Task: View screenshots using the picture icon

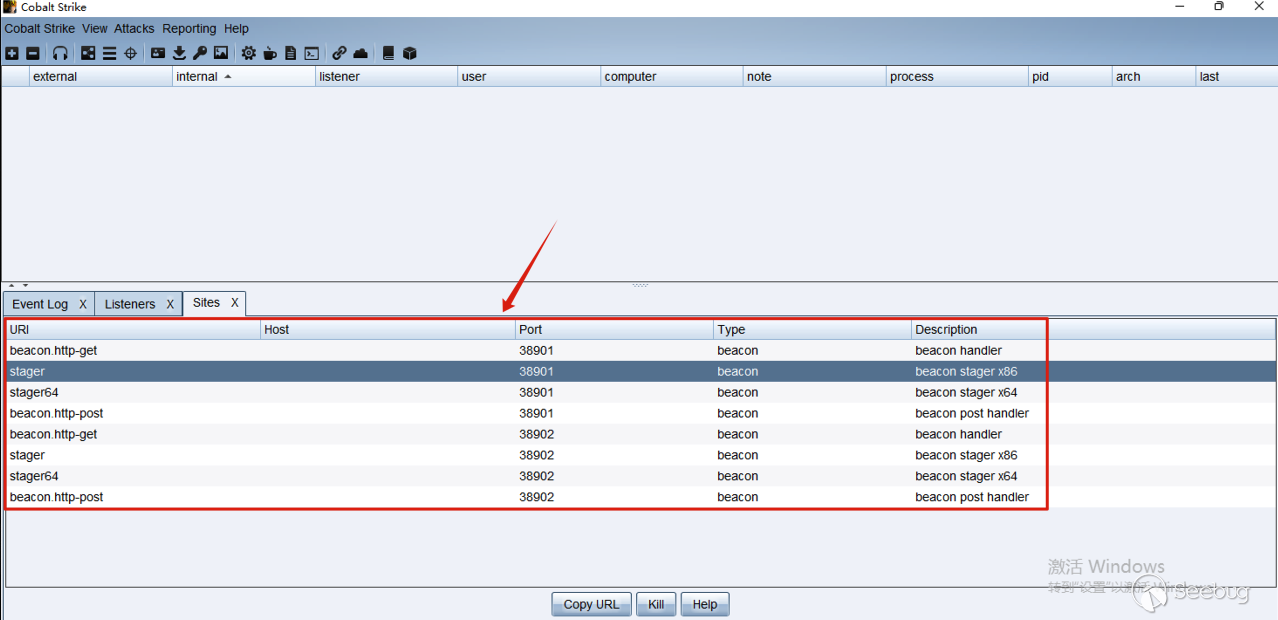Action: click(x=221, y=53)
